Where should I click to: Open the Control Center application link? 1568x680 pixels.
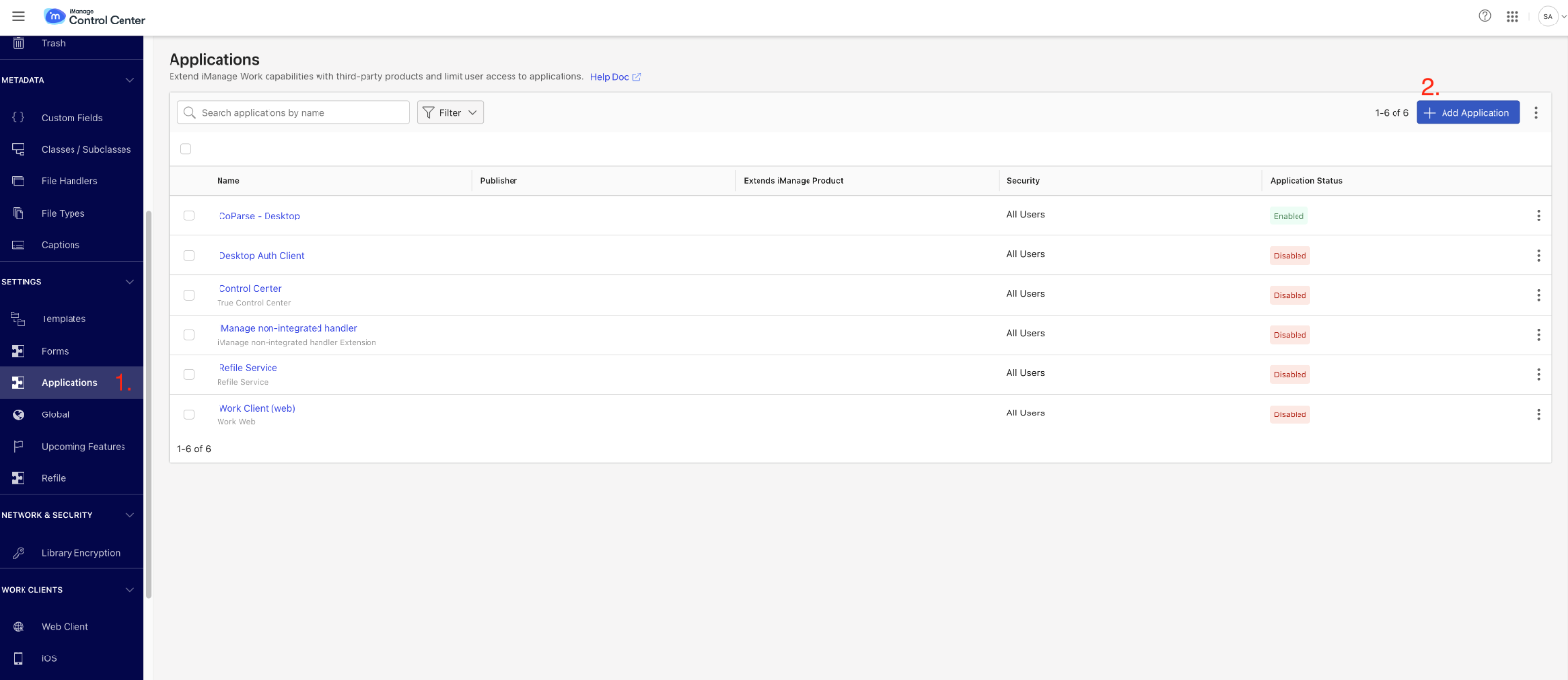pos(250,289)
